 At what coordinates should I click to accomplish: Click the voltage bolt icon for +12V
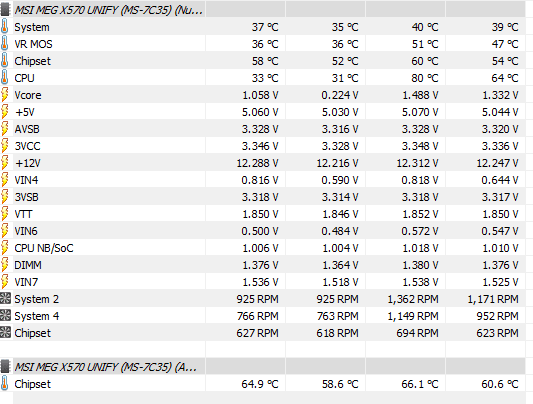[4, 163]
